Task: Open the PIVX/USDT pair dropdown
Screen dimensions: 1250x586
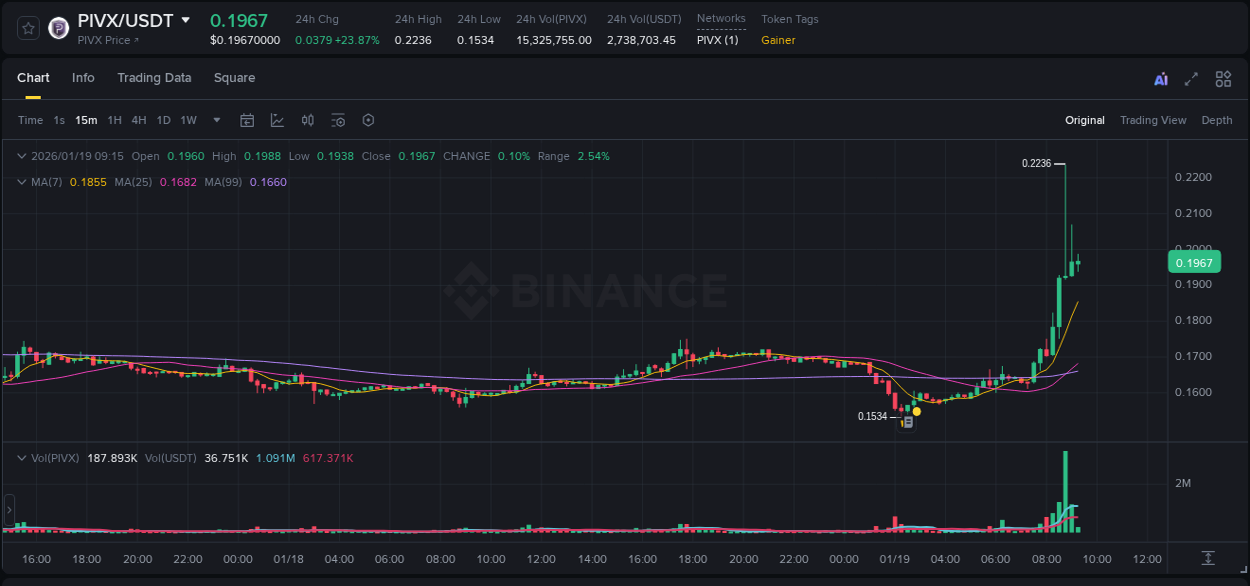Action: click(x=185, y=20)
